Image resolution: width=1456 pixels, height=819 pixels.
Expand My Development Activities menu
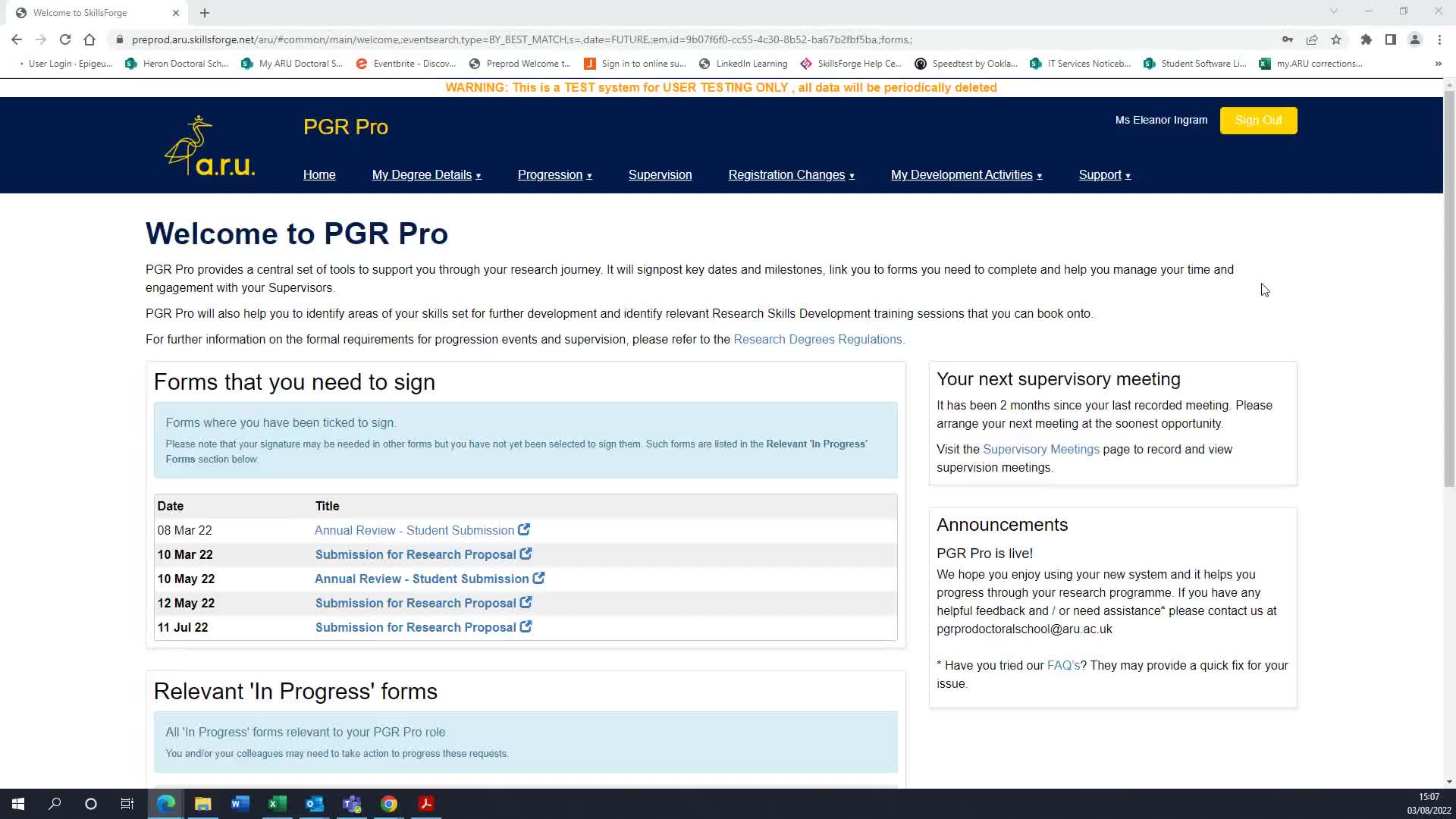tap(966, 175)
